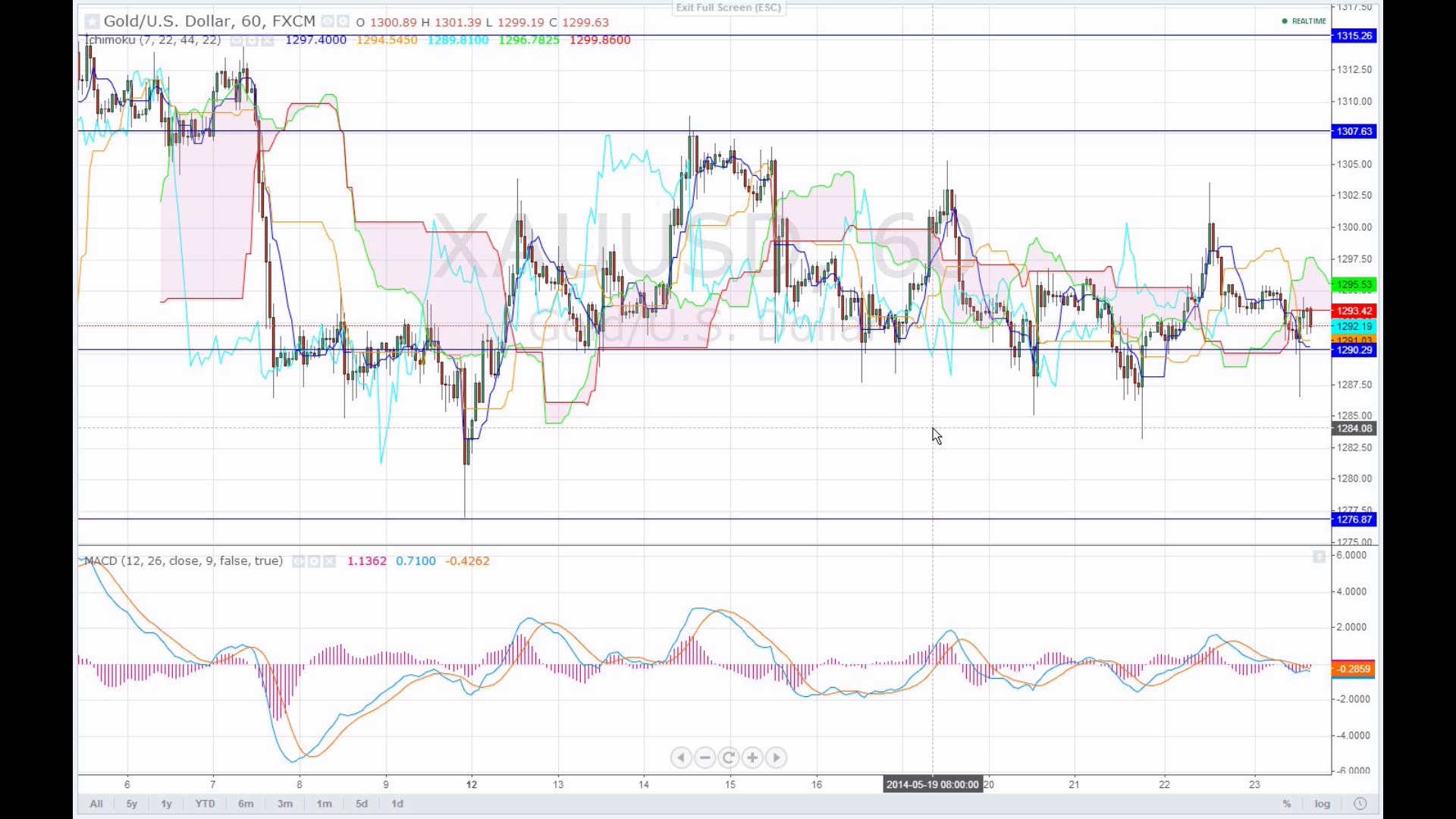Open Ichimoku indicator settings gear
The image size is (1456, 819).
(252, 41)
